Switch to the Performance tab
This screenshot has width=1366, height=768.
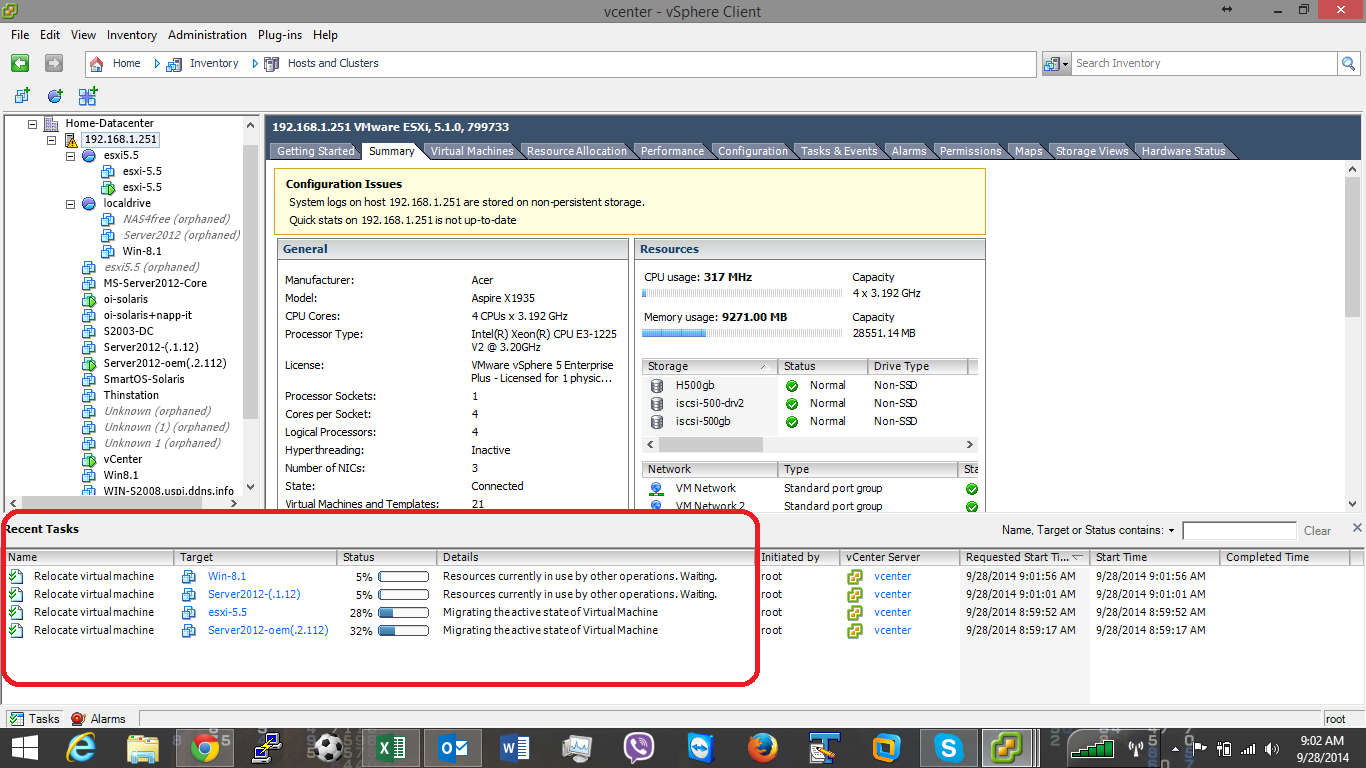coord(672,151)
